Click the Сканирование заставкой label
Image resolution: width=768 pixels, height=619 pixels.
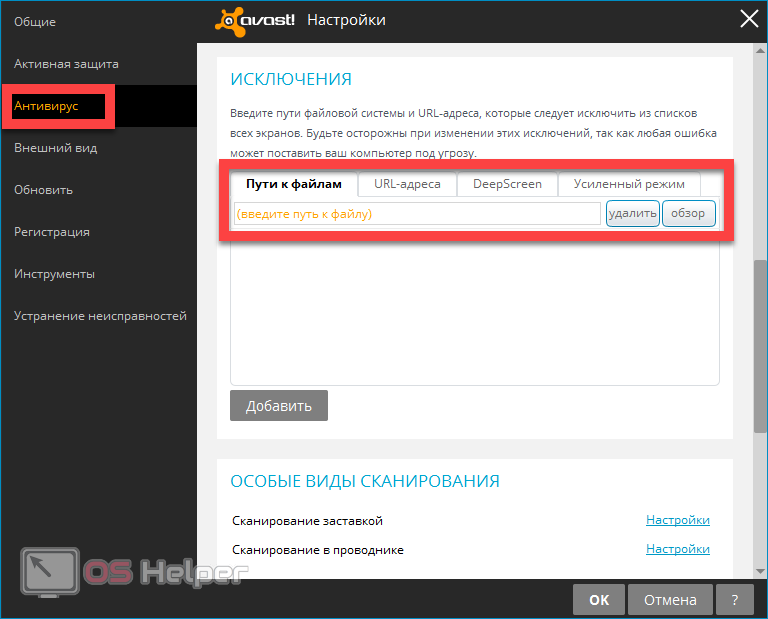coord(308,521)
